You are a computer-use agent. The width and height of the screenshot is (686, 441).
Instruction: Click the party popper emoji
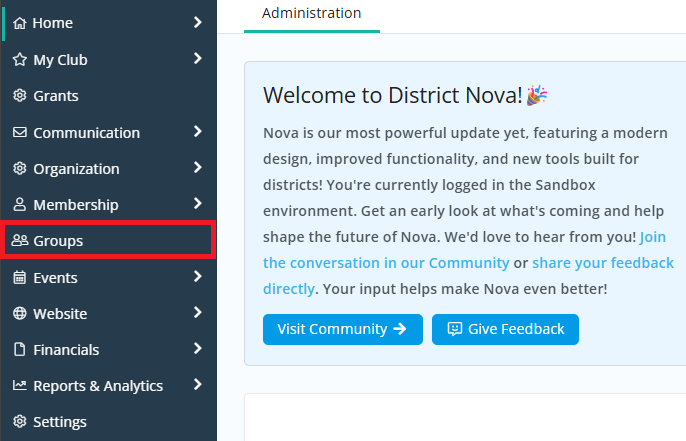(x=537, y=95)
